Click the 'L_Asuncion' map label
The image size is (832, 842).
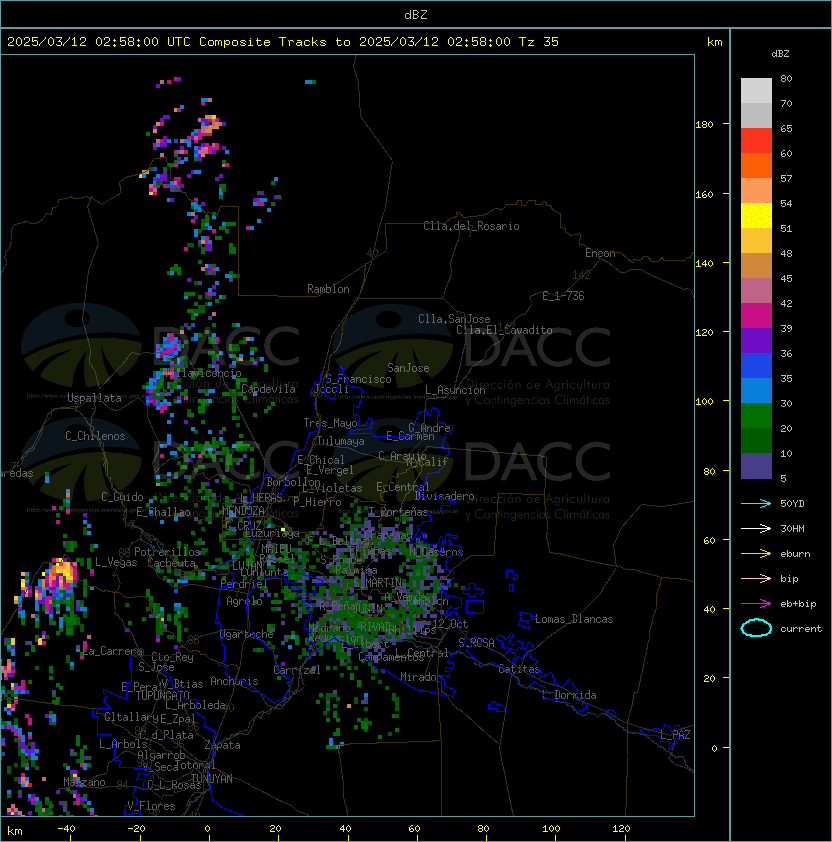point(455,390)
